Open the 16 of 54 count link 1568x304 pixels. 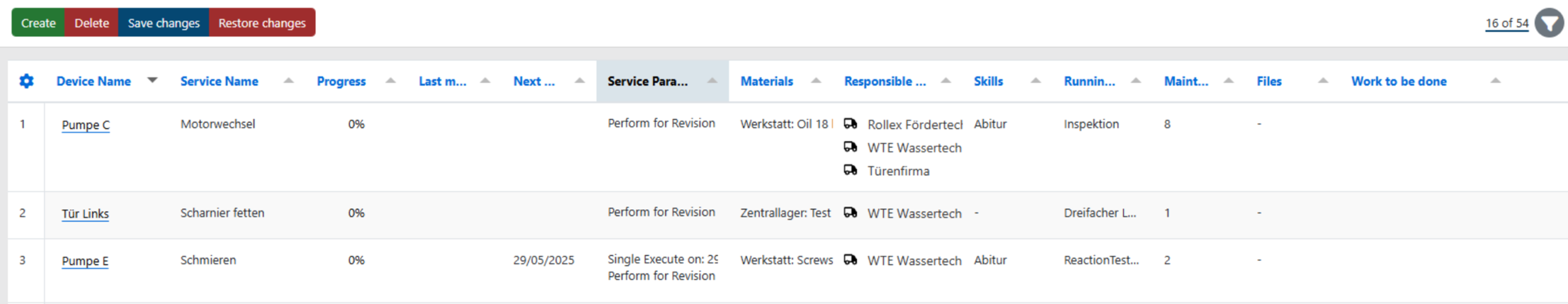tap(1507, 23)
